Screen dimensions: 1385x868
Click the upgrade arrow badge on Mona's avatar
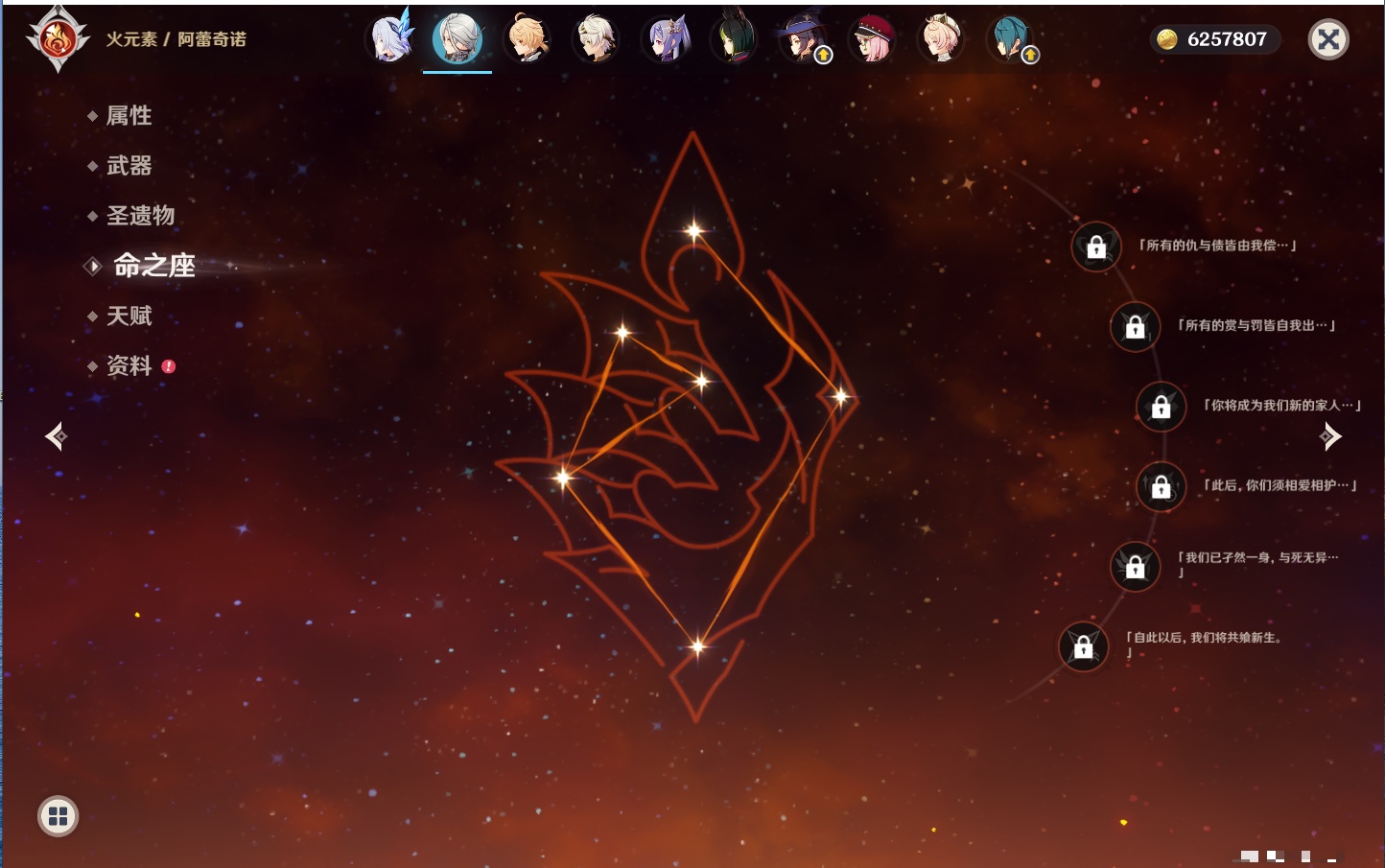click(823, 56)
